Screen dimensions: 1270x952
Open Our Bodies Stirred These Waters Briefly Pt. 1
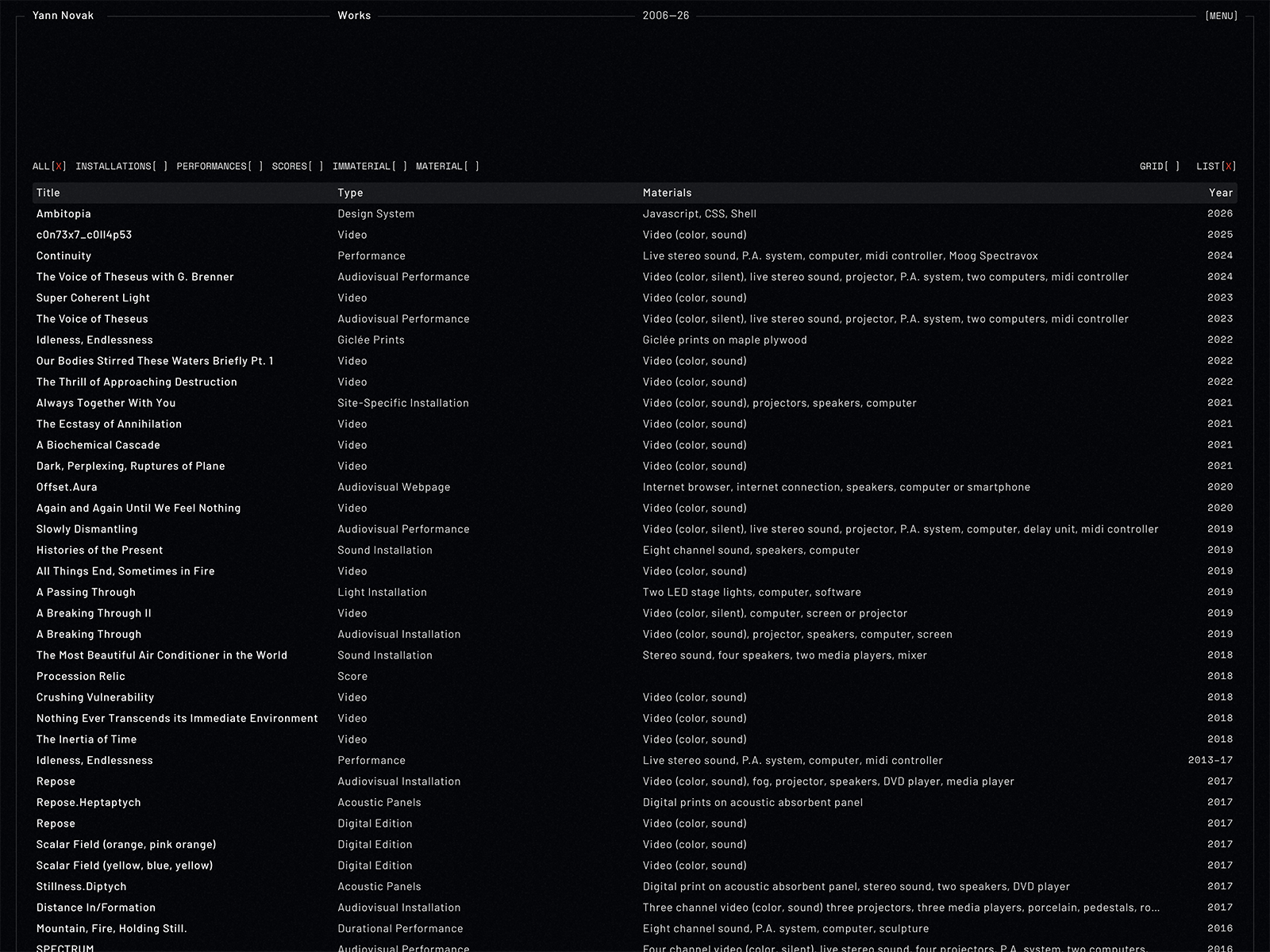(x=155, y=361)
